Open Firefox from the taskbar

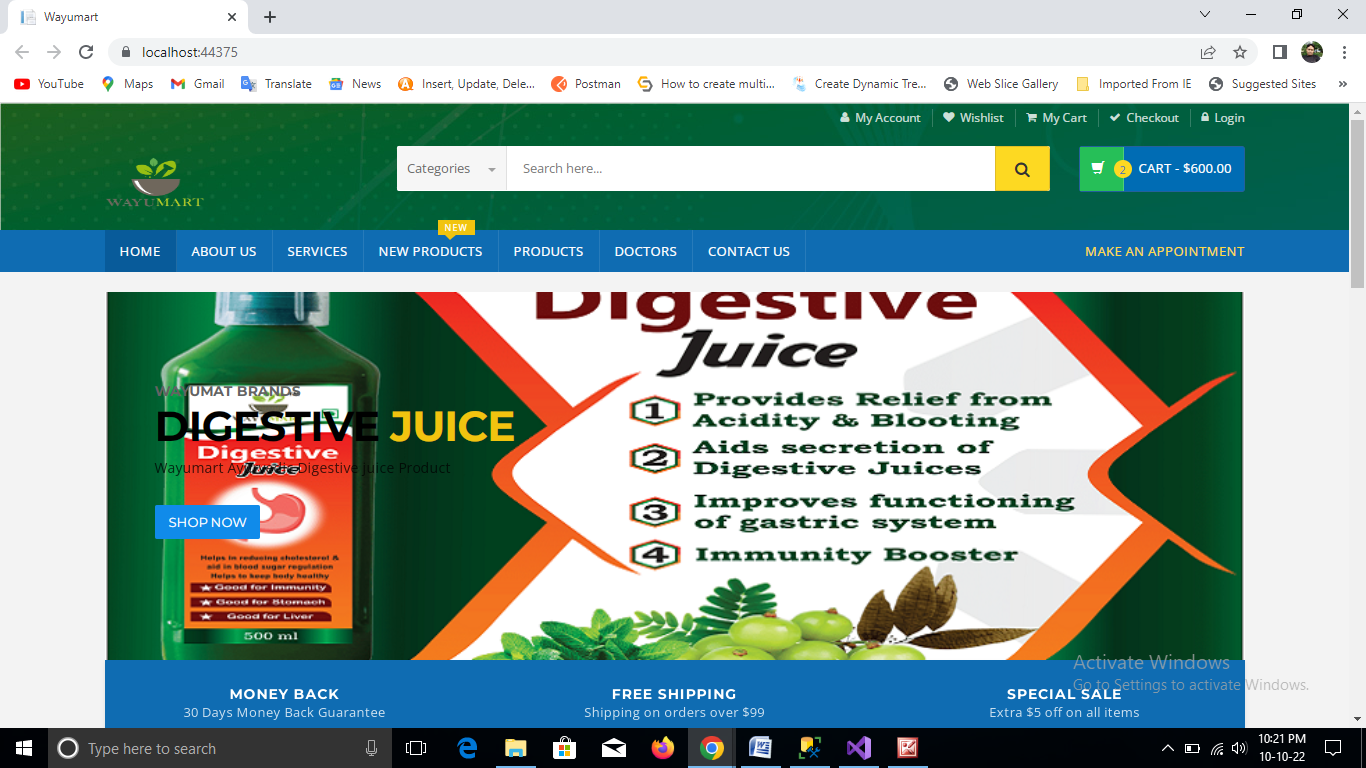tap(662, 748)
